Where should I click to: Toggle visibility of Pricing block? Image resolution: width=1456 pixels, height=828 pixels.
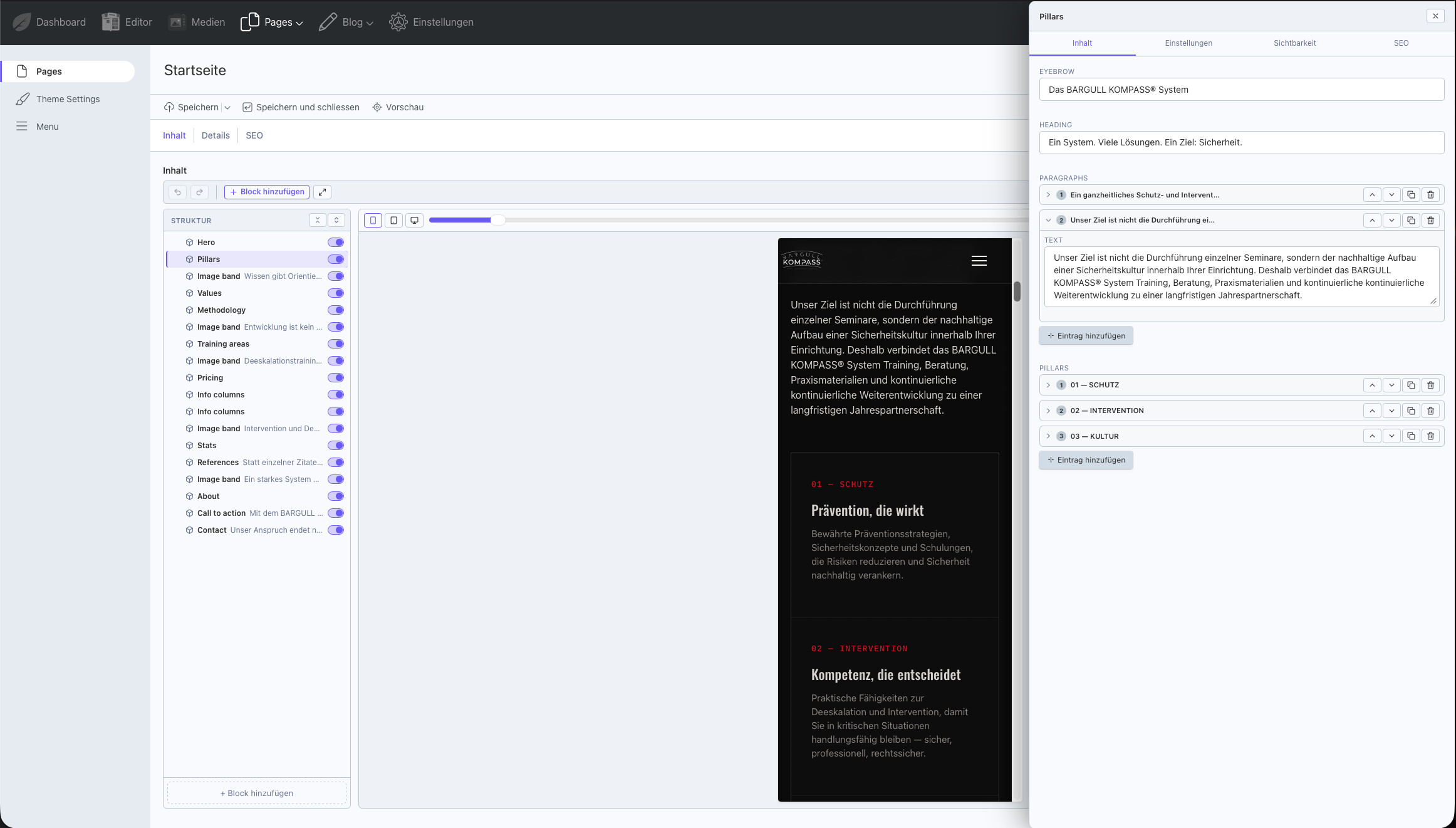coord(336,378)
